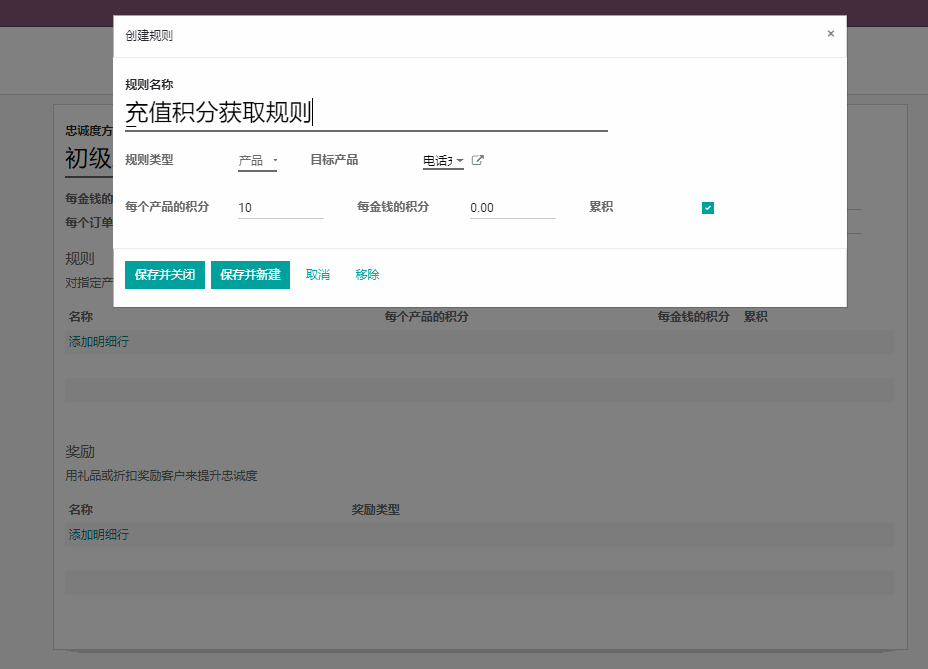928x669 pixels.
Task: Click the 规则名称 text field
Action: click(x=365, y=113)
